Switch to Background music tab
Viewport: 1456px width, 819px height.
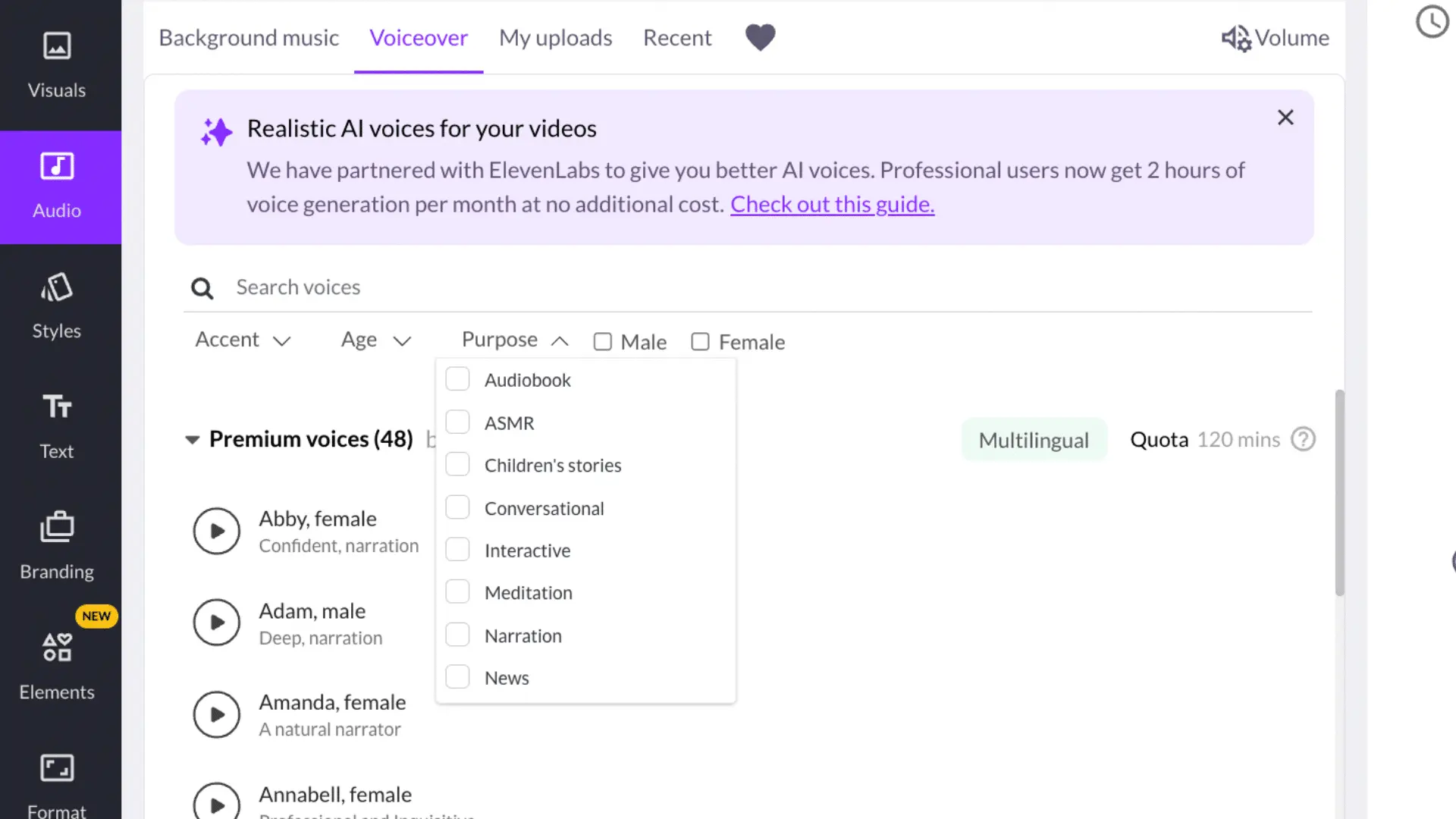[249, 38]
